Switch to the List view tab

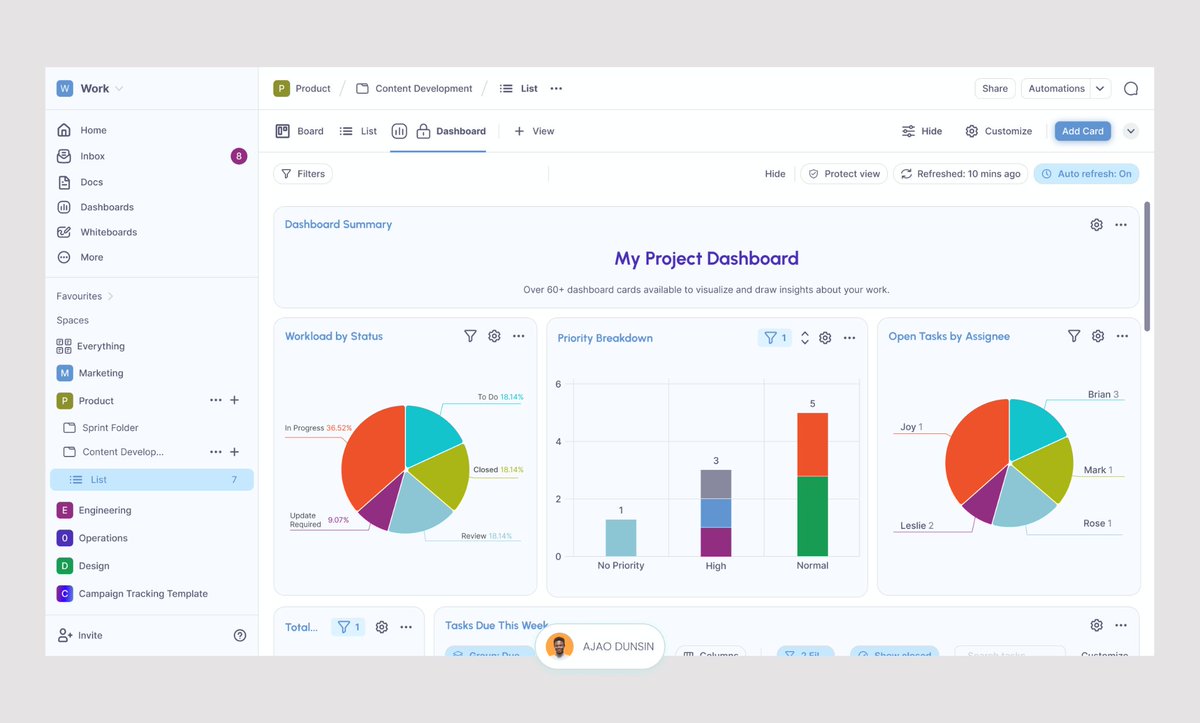[x=358, y=131]
